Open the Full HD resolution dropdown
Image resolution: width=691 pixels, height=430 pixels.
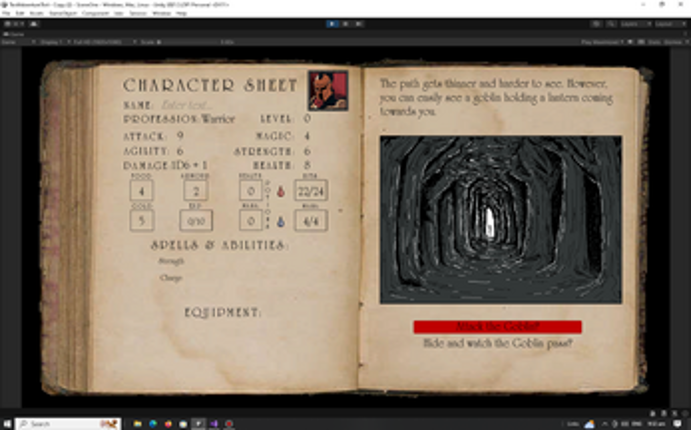[105, 42]
